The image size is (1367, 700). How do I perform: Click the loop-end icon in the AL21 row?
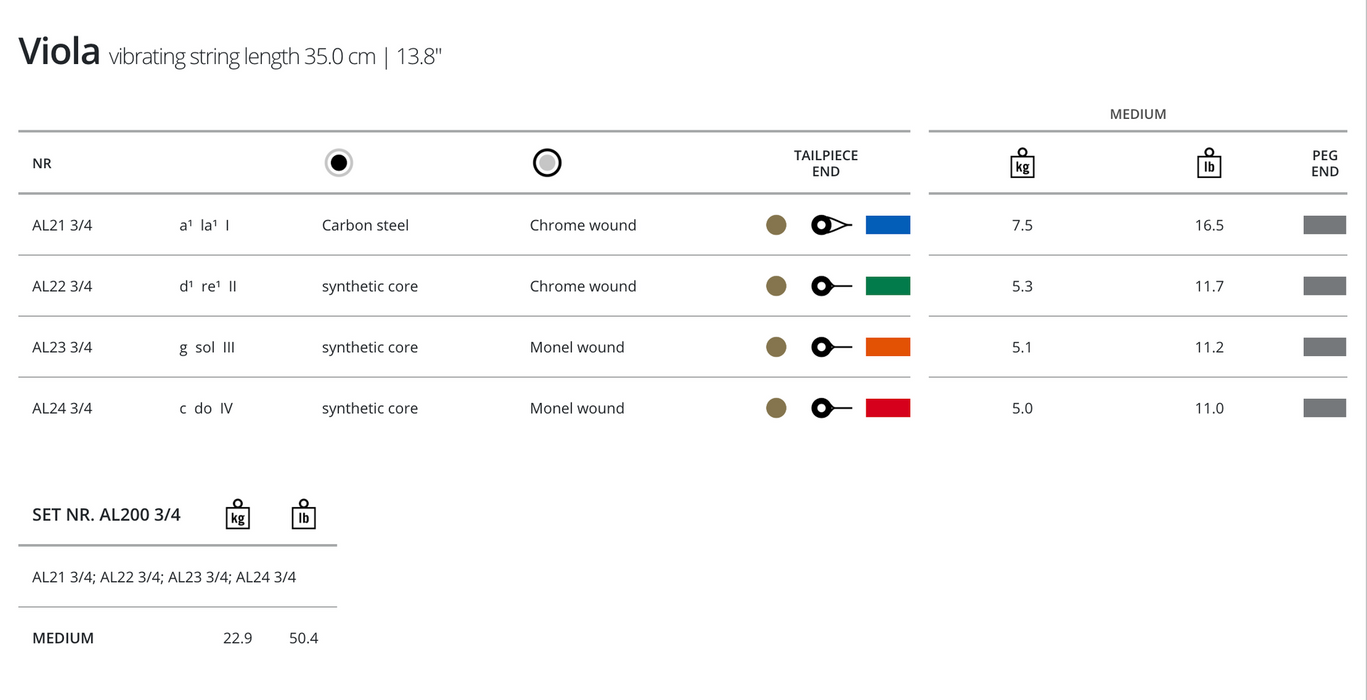[x=830, y=225]
